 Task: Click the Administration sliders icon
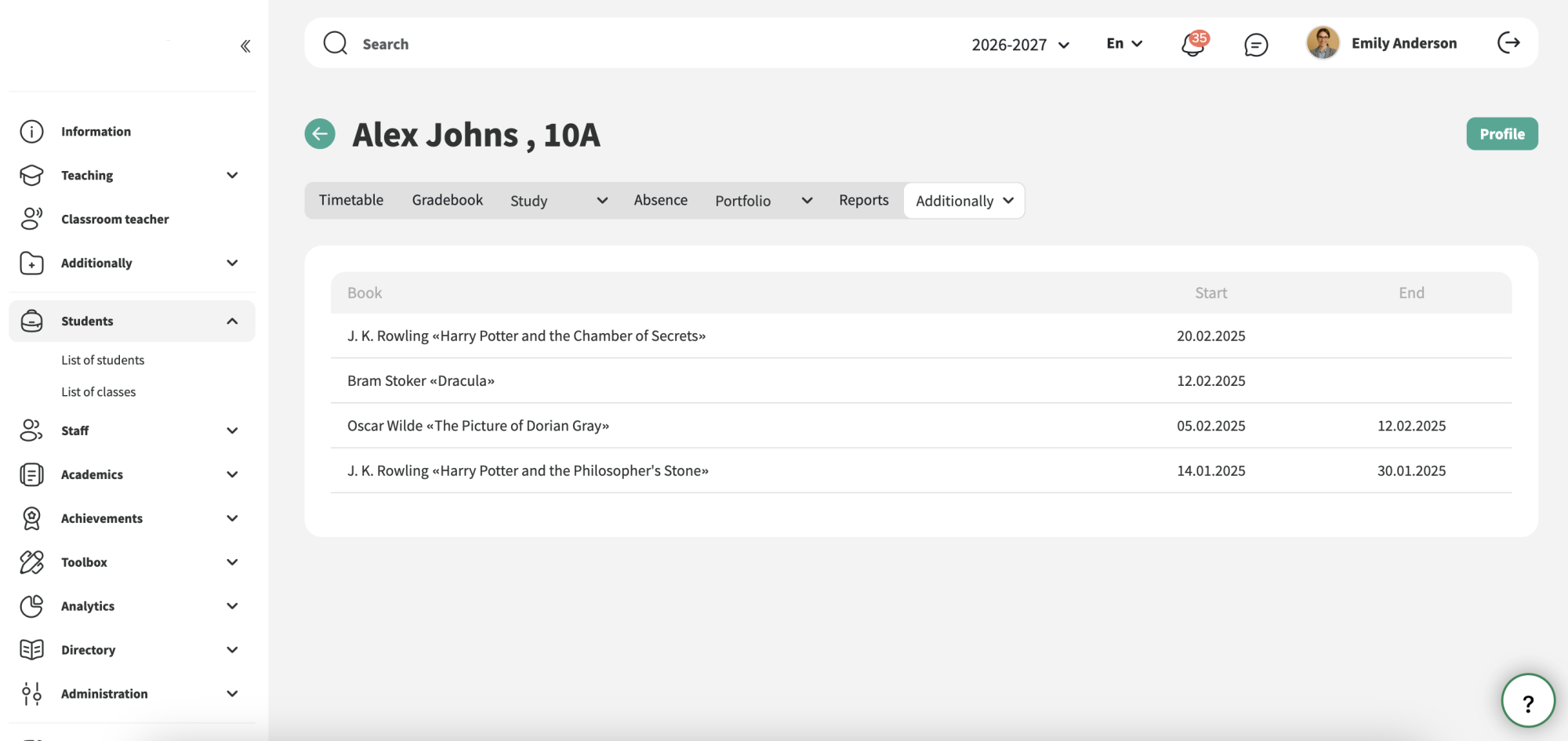click(31, 694)
